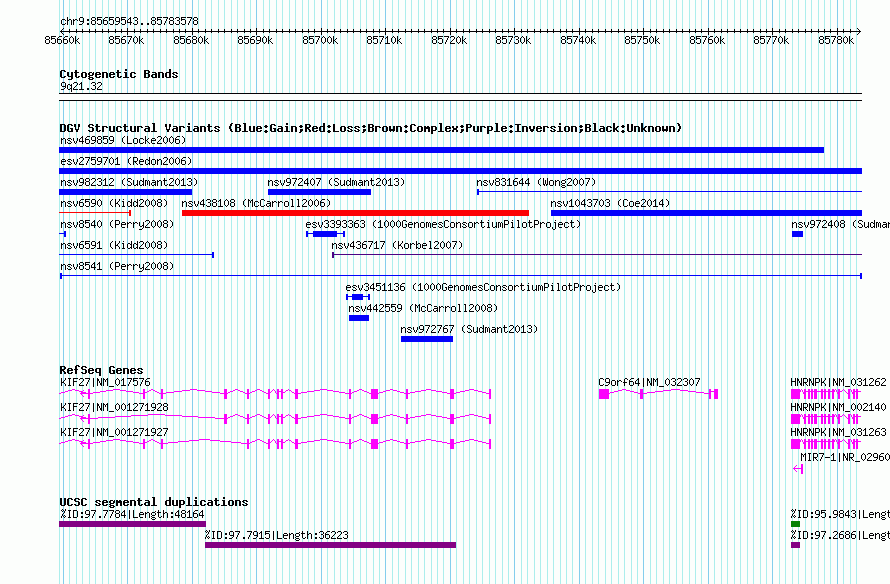Screen dimensions: 890x584
Task: Click the MIR7-1 gene label
Action: [x=845, y=457]
